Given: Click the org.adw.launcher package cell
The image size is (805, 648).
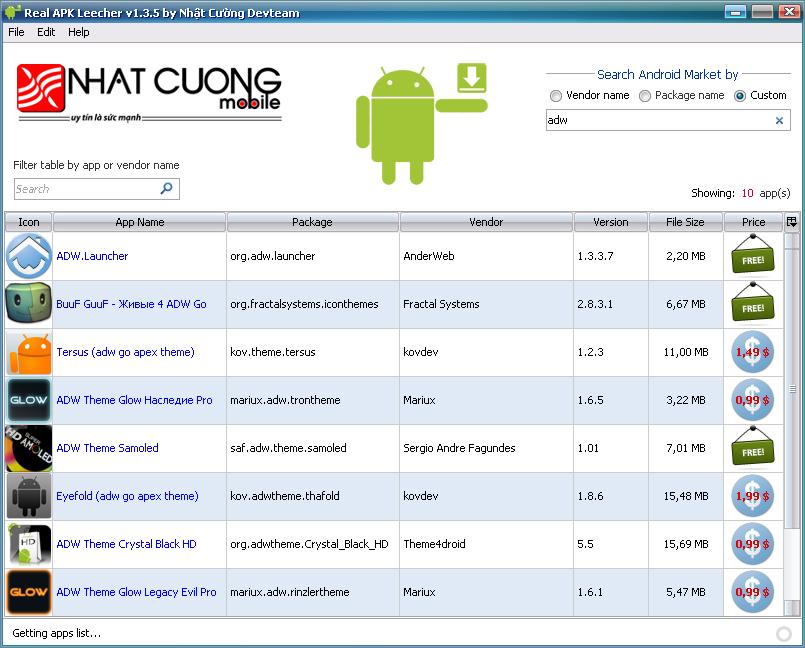Looking at the screenshot, I should [x=313, y=256].
